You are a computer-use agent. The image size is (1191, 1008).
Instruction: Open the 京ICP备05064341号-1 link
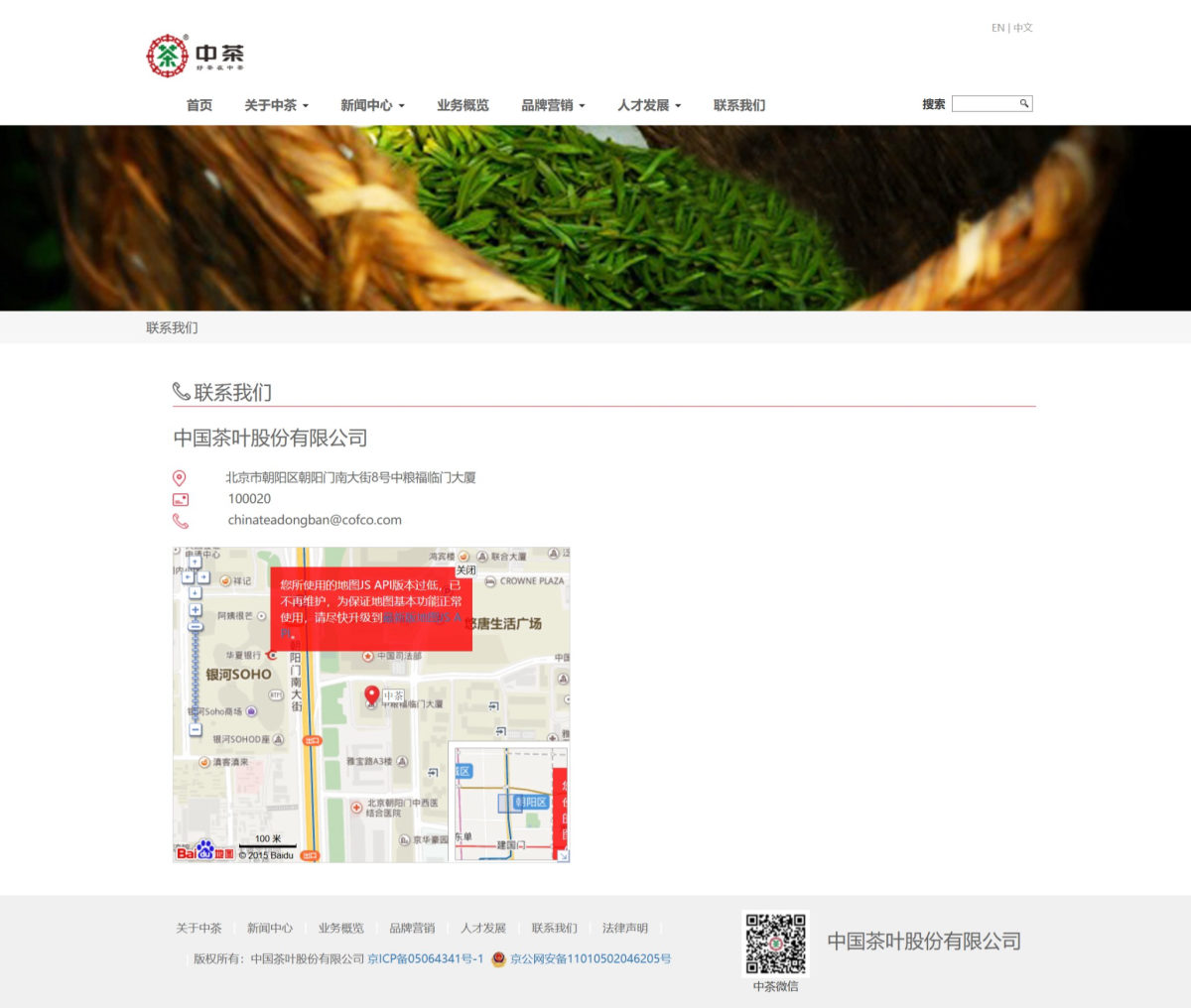[x=425, y=958]
